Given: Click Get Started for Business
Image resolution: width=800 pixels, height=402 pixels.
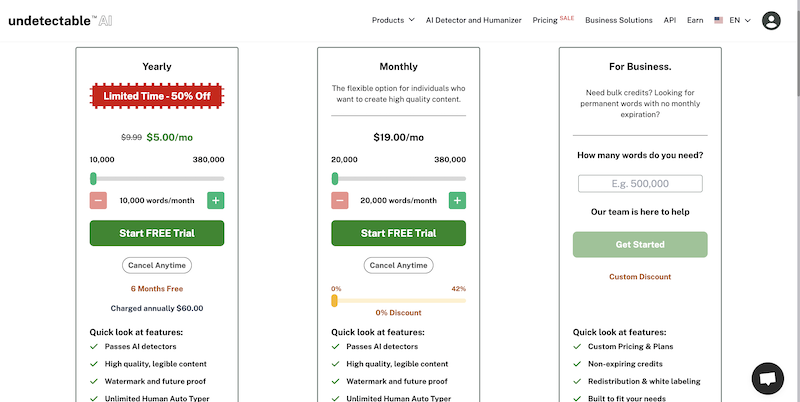Looking at the screenshot, I should click(640, 244).
